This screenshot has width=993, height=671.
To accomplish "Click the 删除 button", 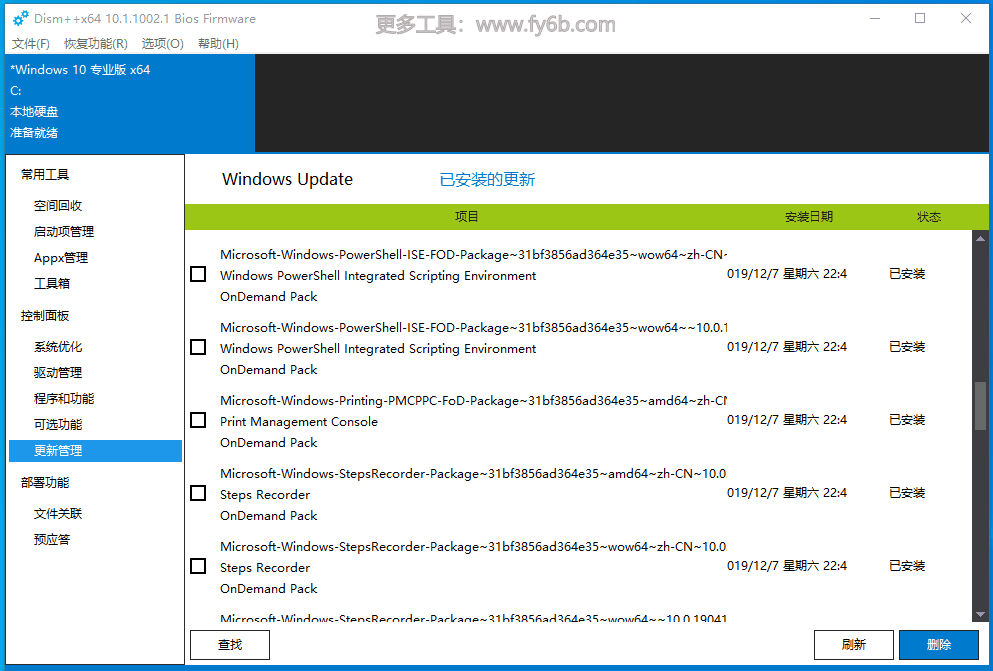I will click(x=939, y=644).
